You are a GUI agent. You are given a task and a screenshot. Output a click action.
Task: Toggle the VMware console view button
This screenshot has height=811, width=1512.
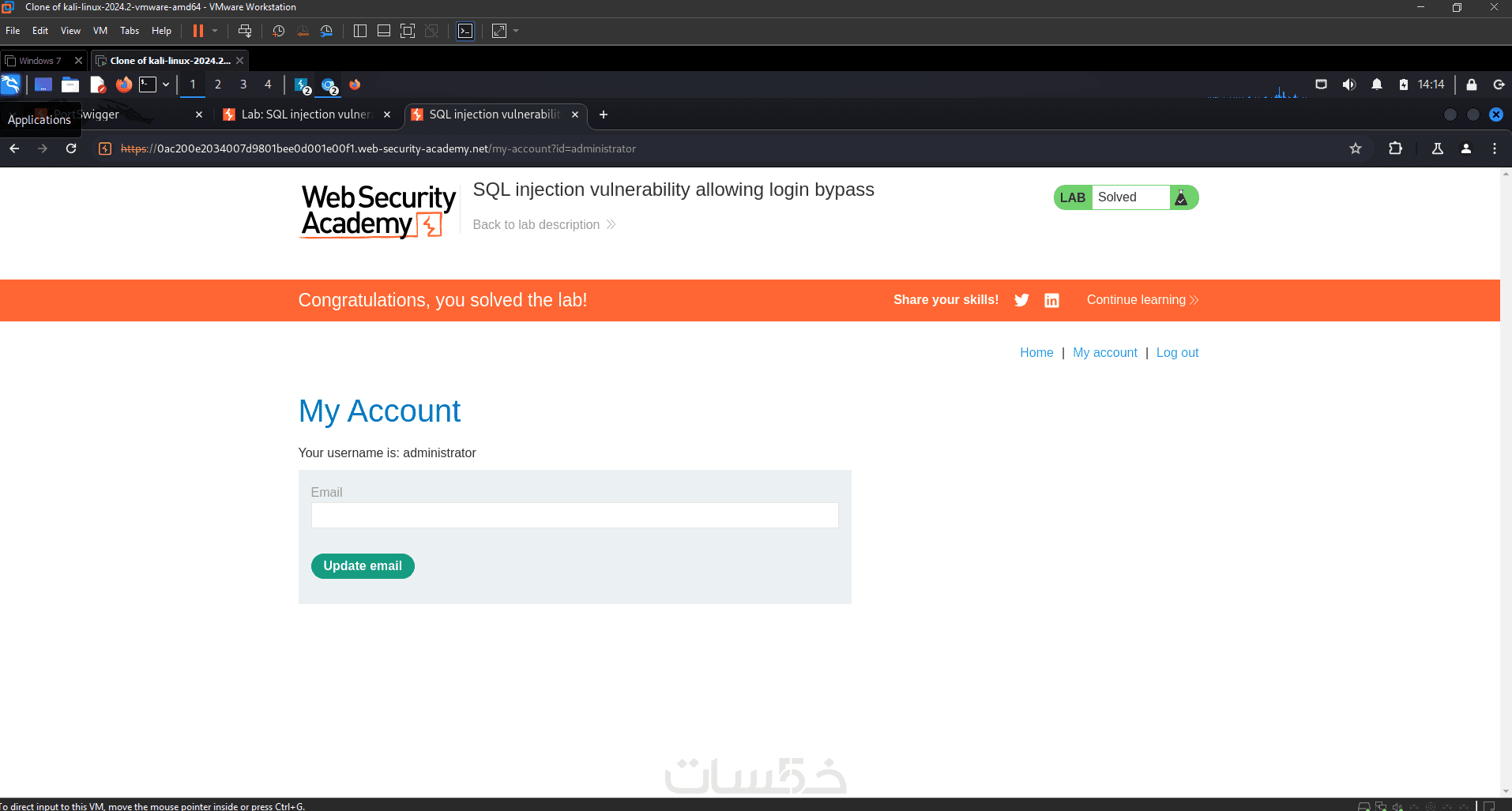coord(465,31)
